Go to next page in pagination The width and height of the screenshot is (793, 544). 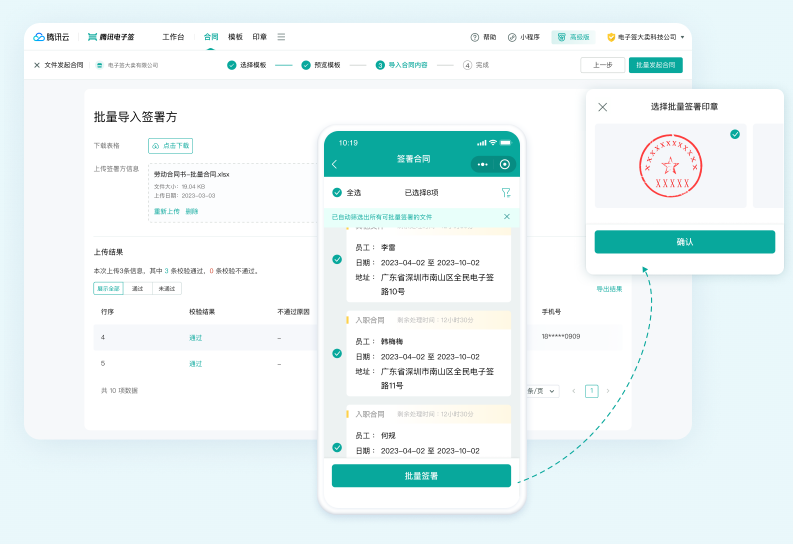(607, 391)
